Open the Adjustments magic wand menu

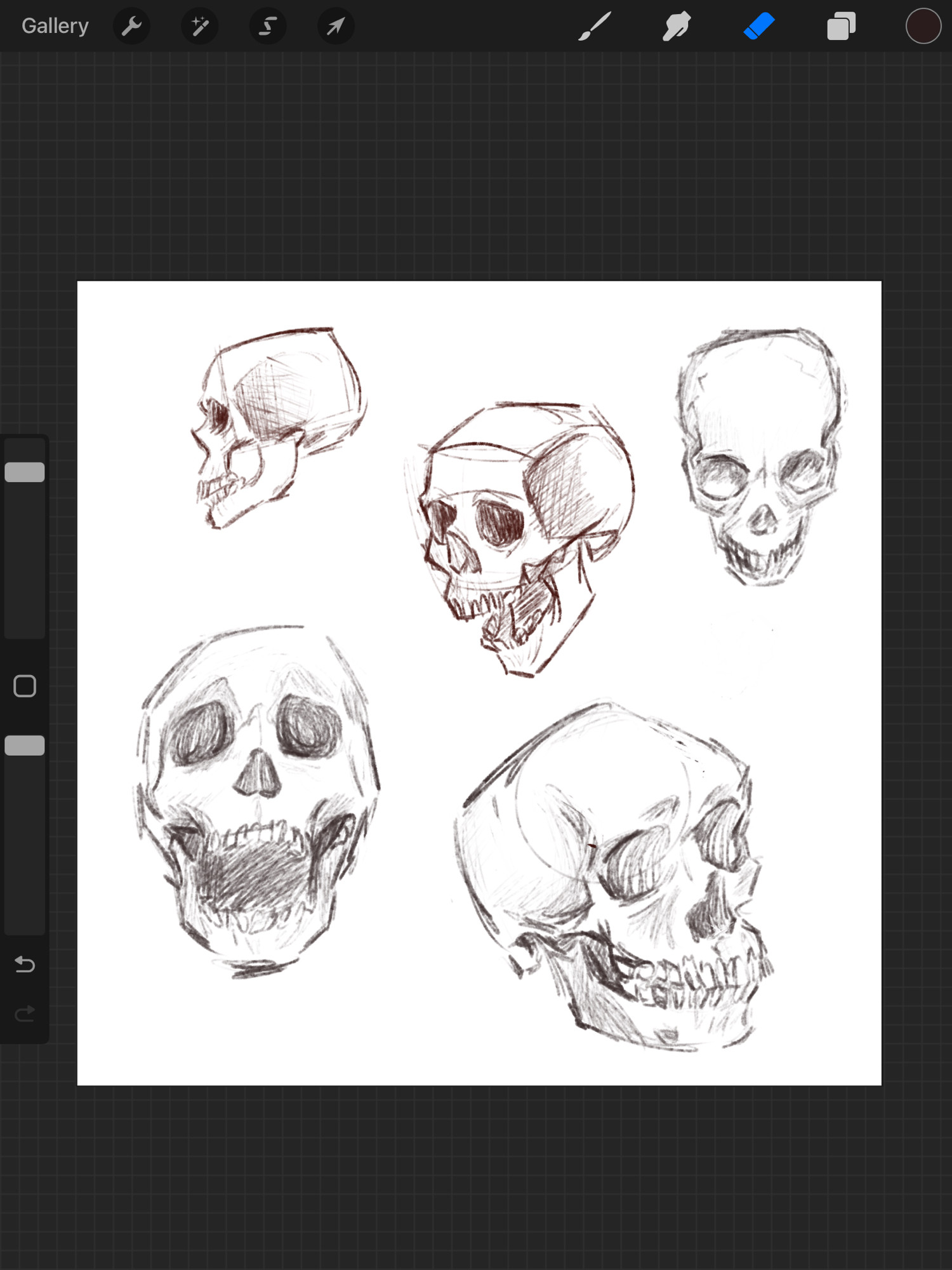coord(200,26)
